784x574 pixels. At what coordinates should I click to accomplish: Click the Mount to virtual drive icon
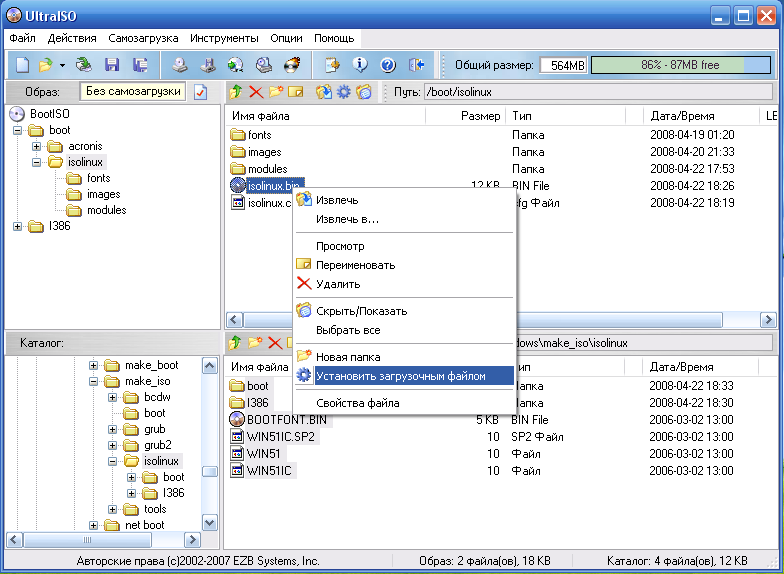pyautogui.click(x=264, y=65)
